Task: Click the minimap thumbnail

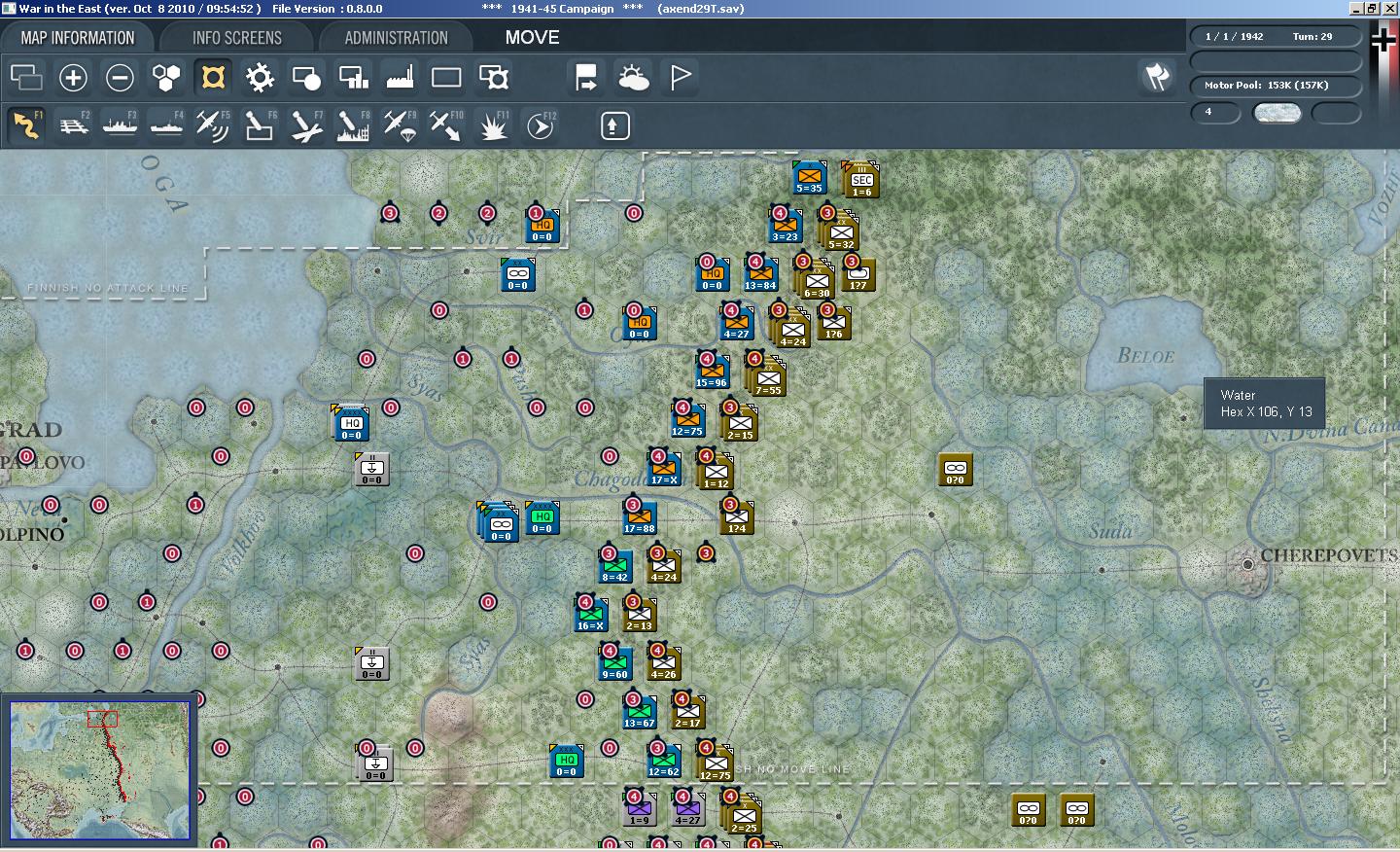Action: (x=100, y=770)
